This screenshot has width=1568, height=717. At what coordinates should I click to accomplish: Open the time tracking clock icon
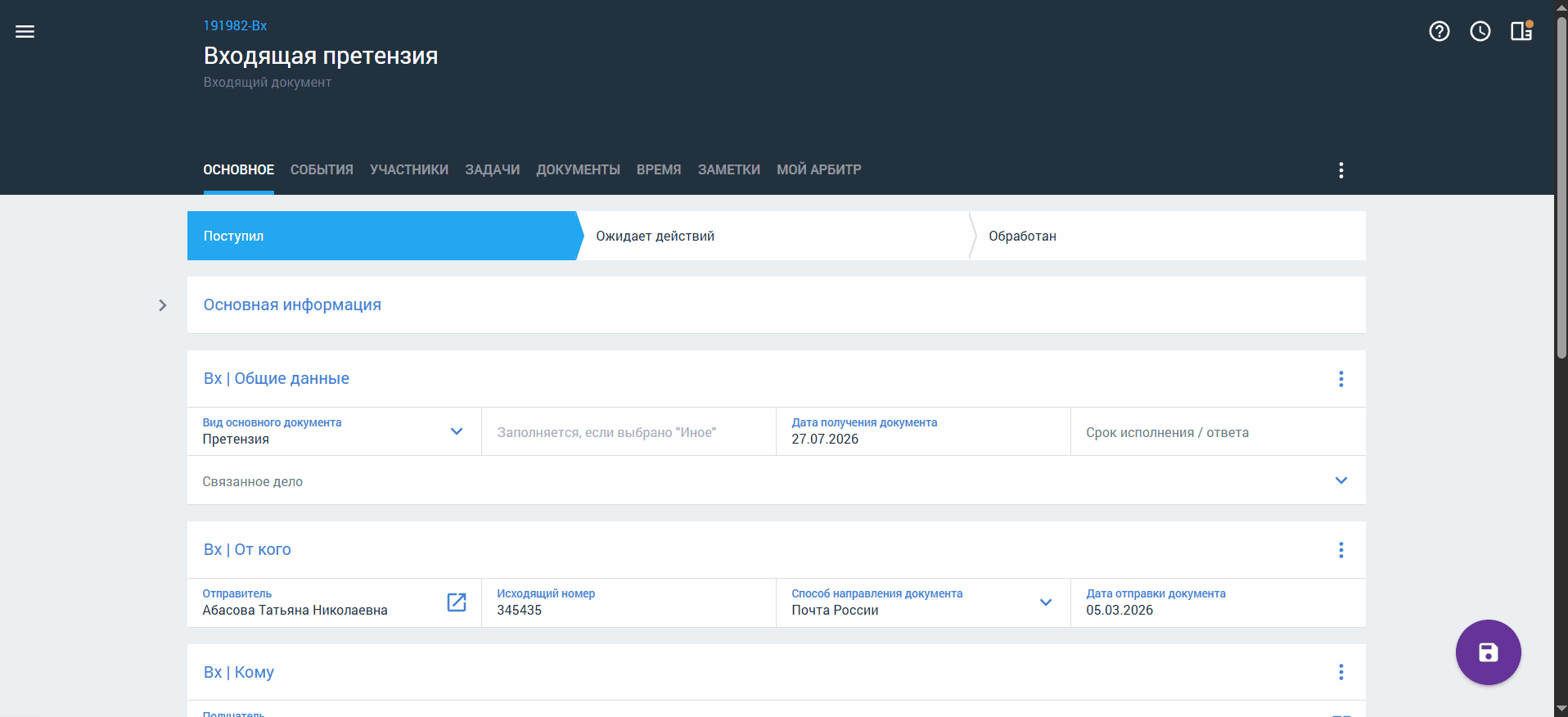point(1480,31)
